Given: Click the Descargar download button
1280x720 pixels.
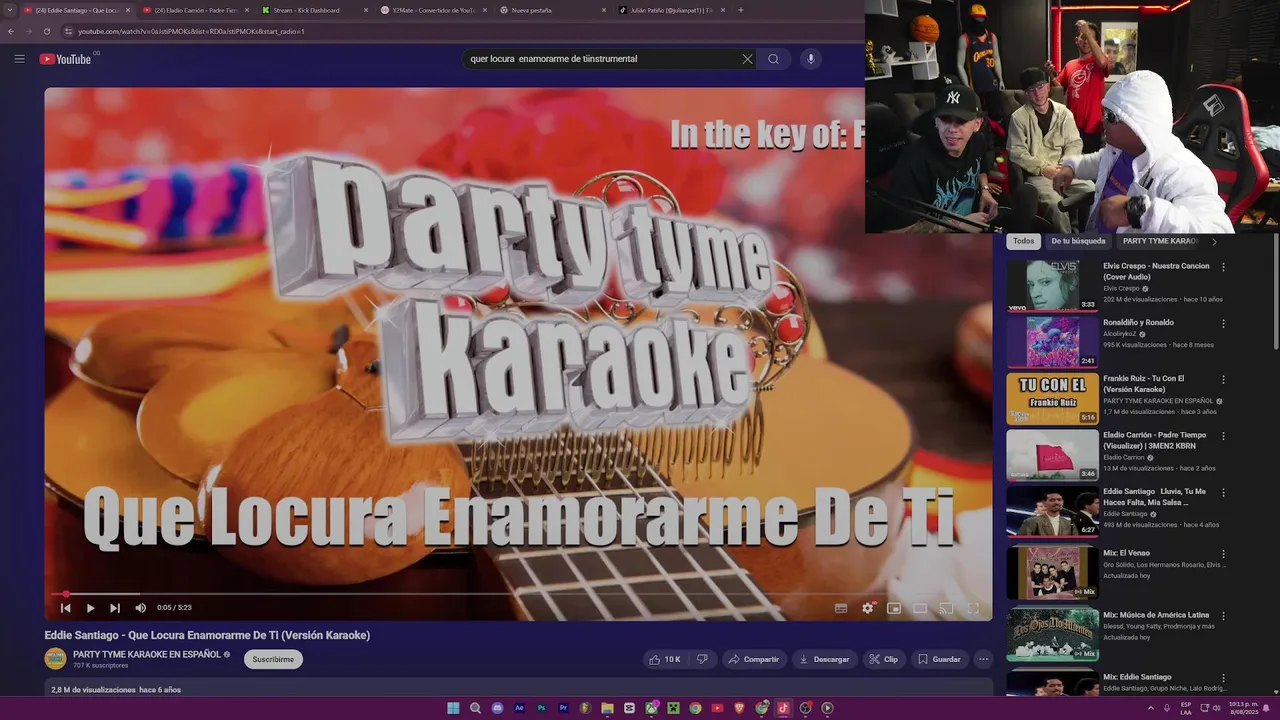Looking at the screenshot, I should point(825,659).
